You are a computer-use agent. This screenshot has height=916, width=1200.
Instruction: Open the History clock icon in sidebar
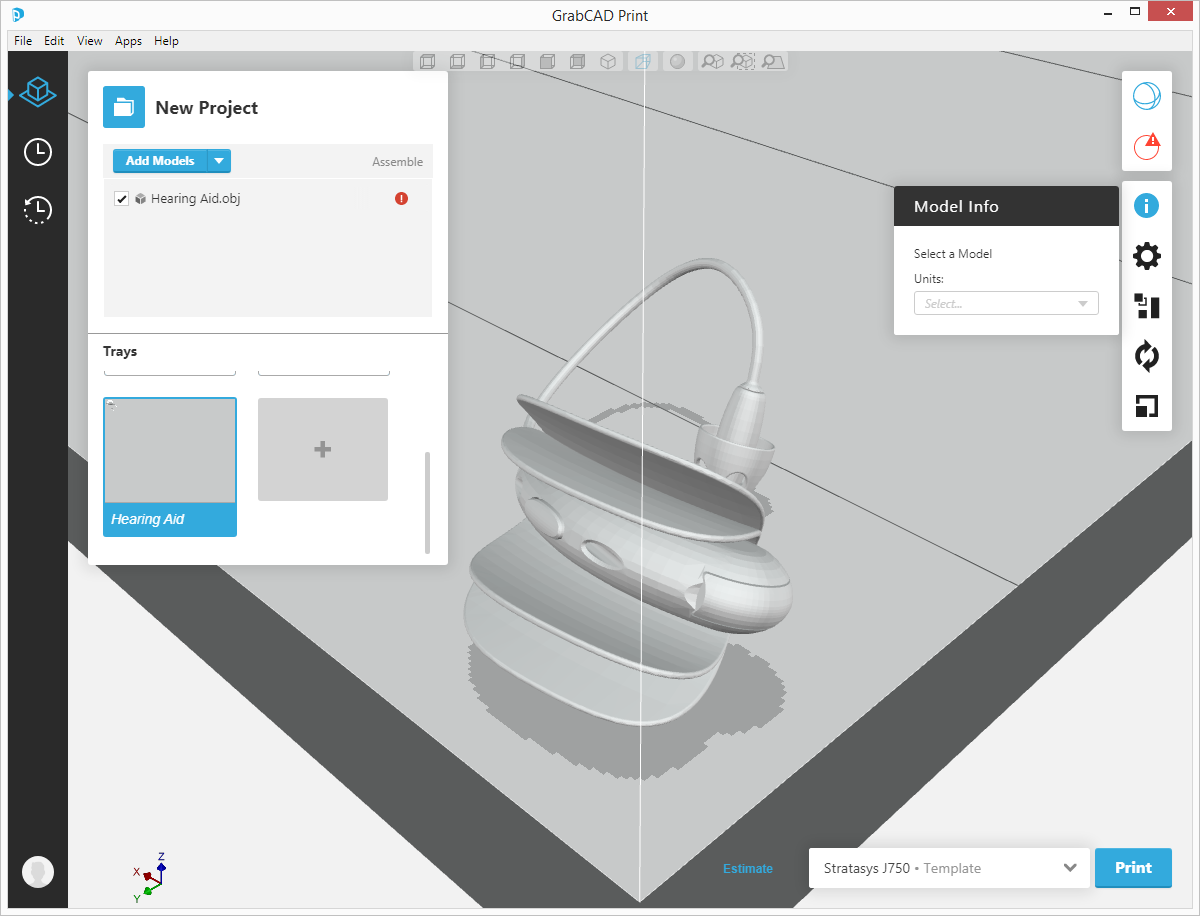pyautogui.click(x=38, y=210)
